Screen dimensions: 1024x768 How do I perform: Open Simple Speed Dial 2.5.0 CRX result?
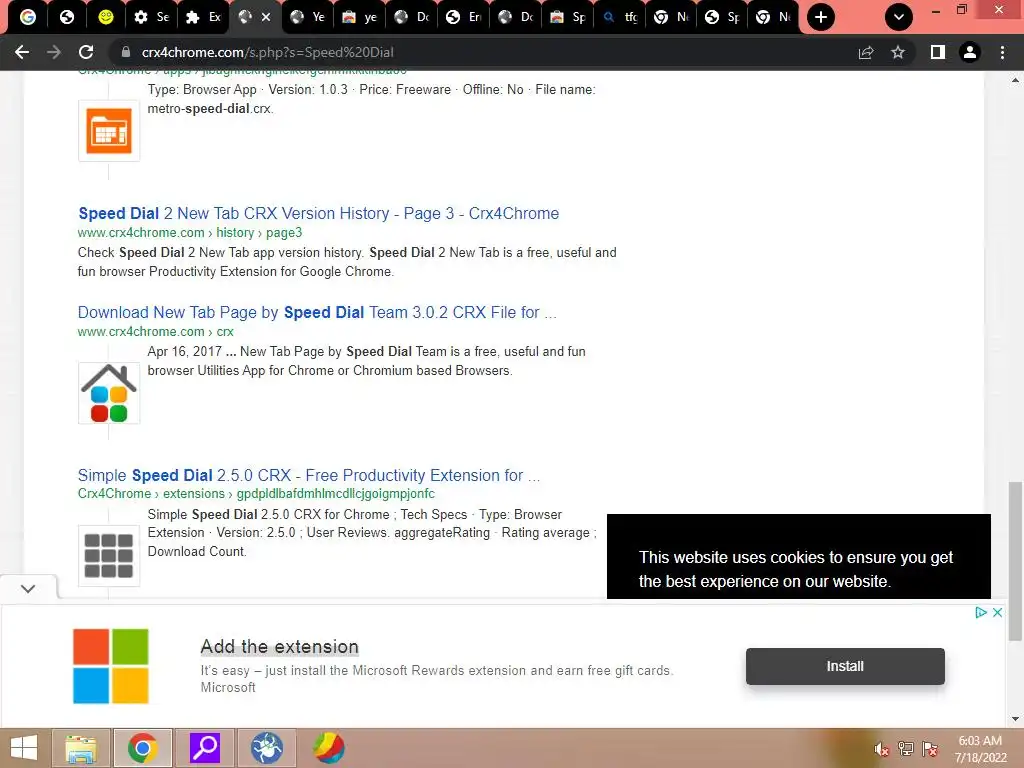point(309,475)
